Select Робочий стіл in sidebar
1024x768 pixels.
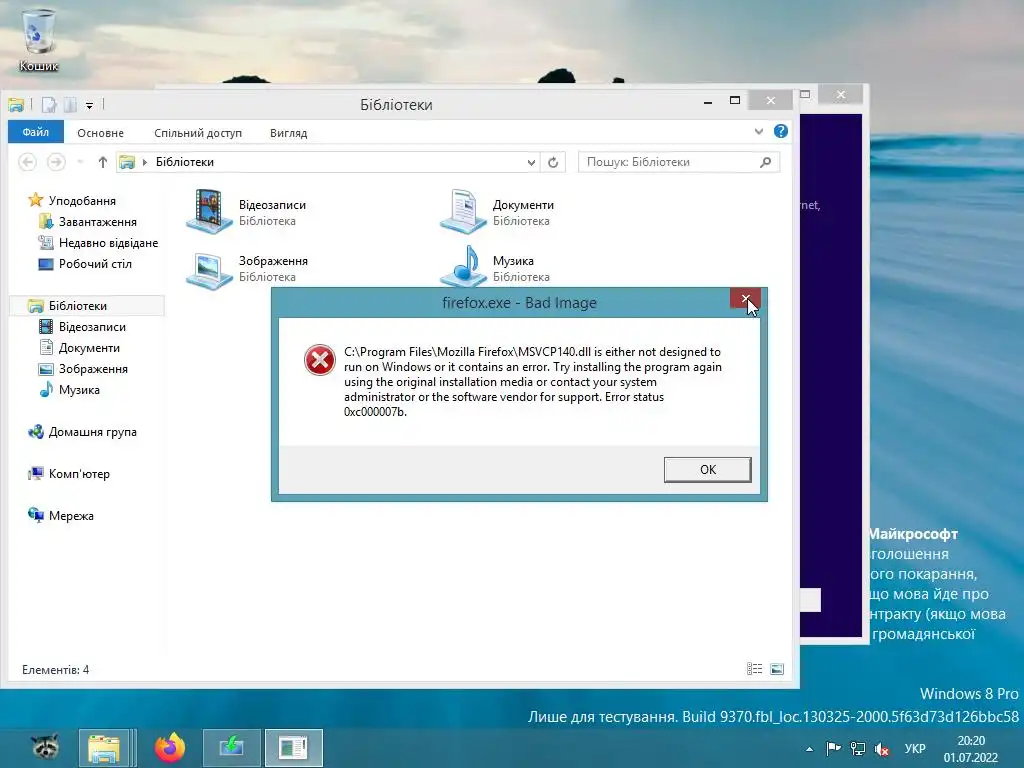point(95,263)
